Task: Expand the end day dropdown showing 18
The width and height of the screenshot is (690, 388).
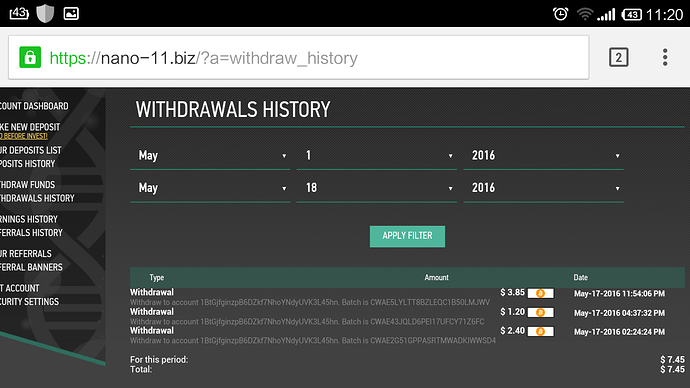Action: (x=377, y=188)
